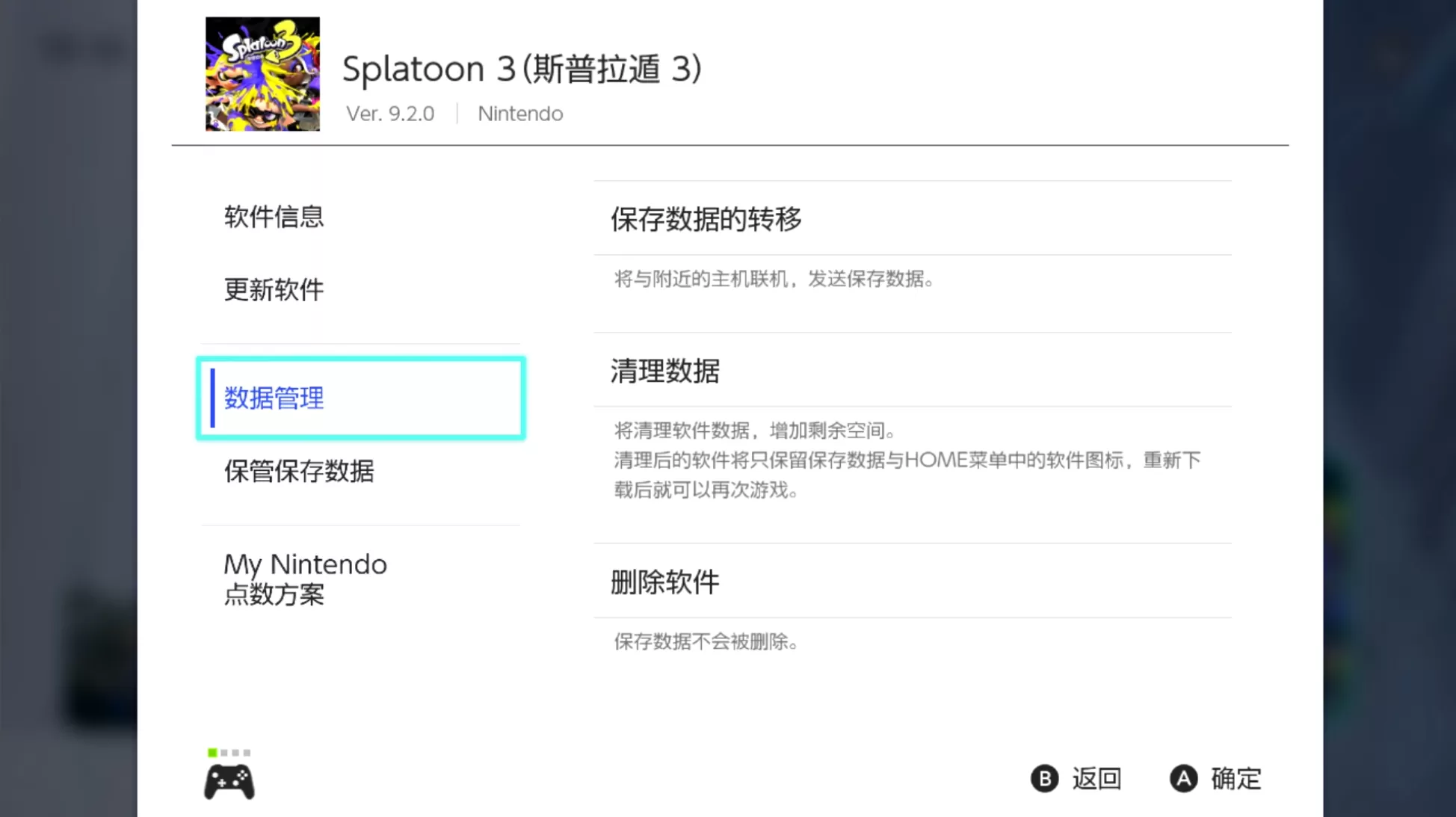This screenshot has height=817, width=1456.
Task: Click the Ver. 9.2.0 version text
Action: tap(390, 114)
